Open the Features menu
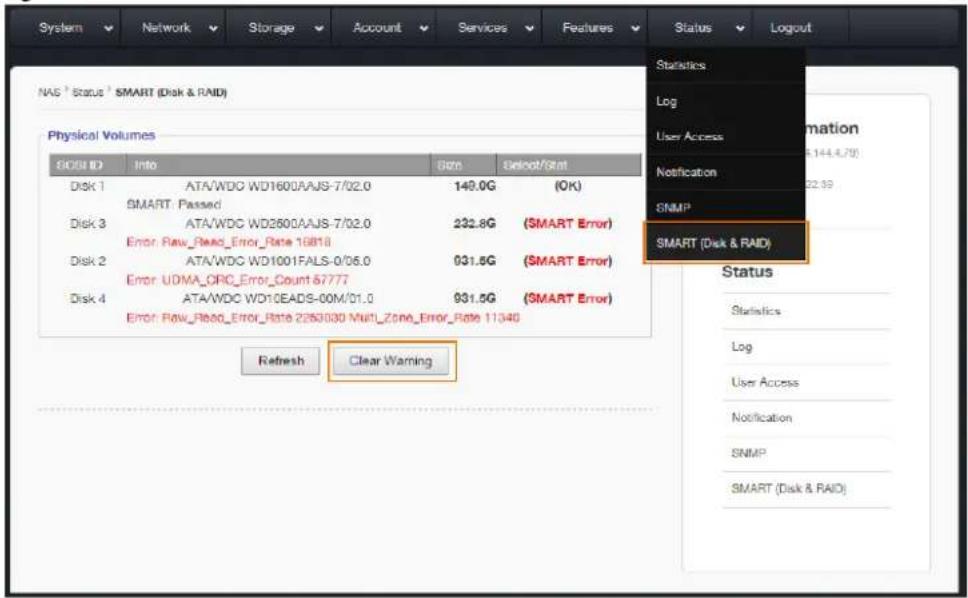 tap(587, 28)
